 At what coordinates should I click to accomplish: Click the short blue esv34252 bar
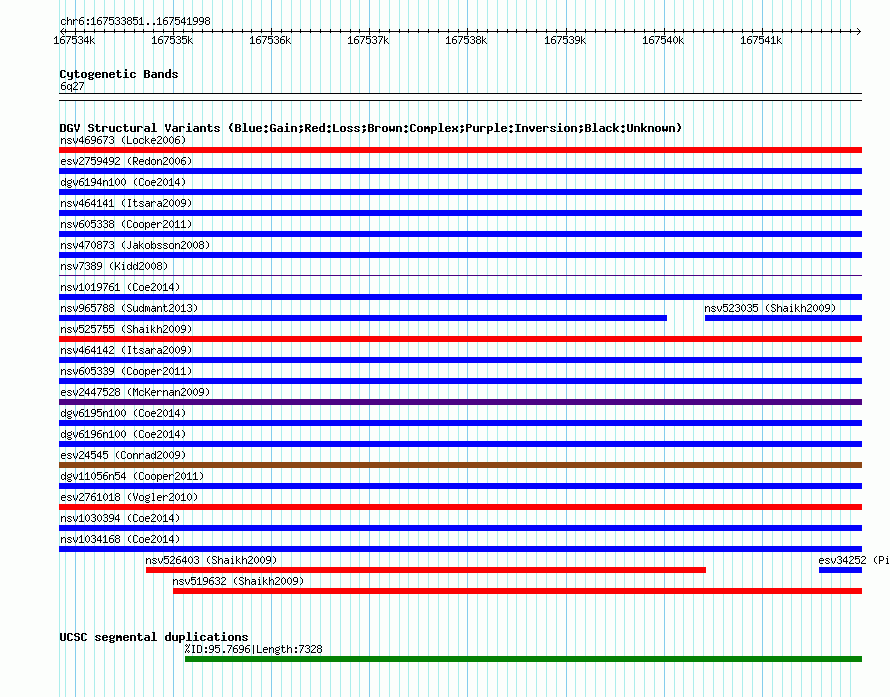point(841,570)
